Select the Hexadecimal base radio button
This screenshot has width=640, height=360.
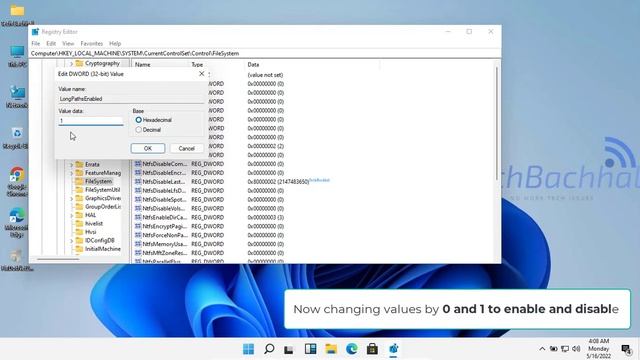pyautogui.click(x=139, y=120)
